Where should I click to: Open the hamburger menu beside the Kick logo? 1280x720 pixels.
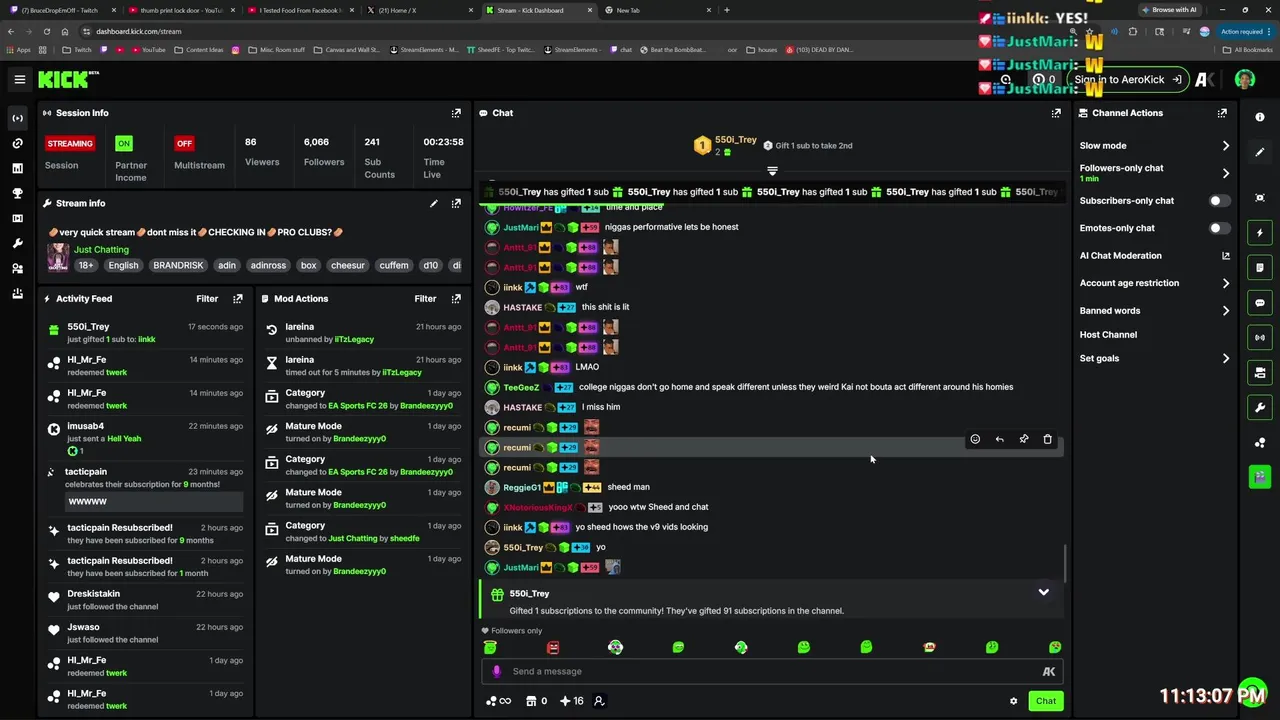coord(19,79)
